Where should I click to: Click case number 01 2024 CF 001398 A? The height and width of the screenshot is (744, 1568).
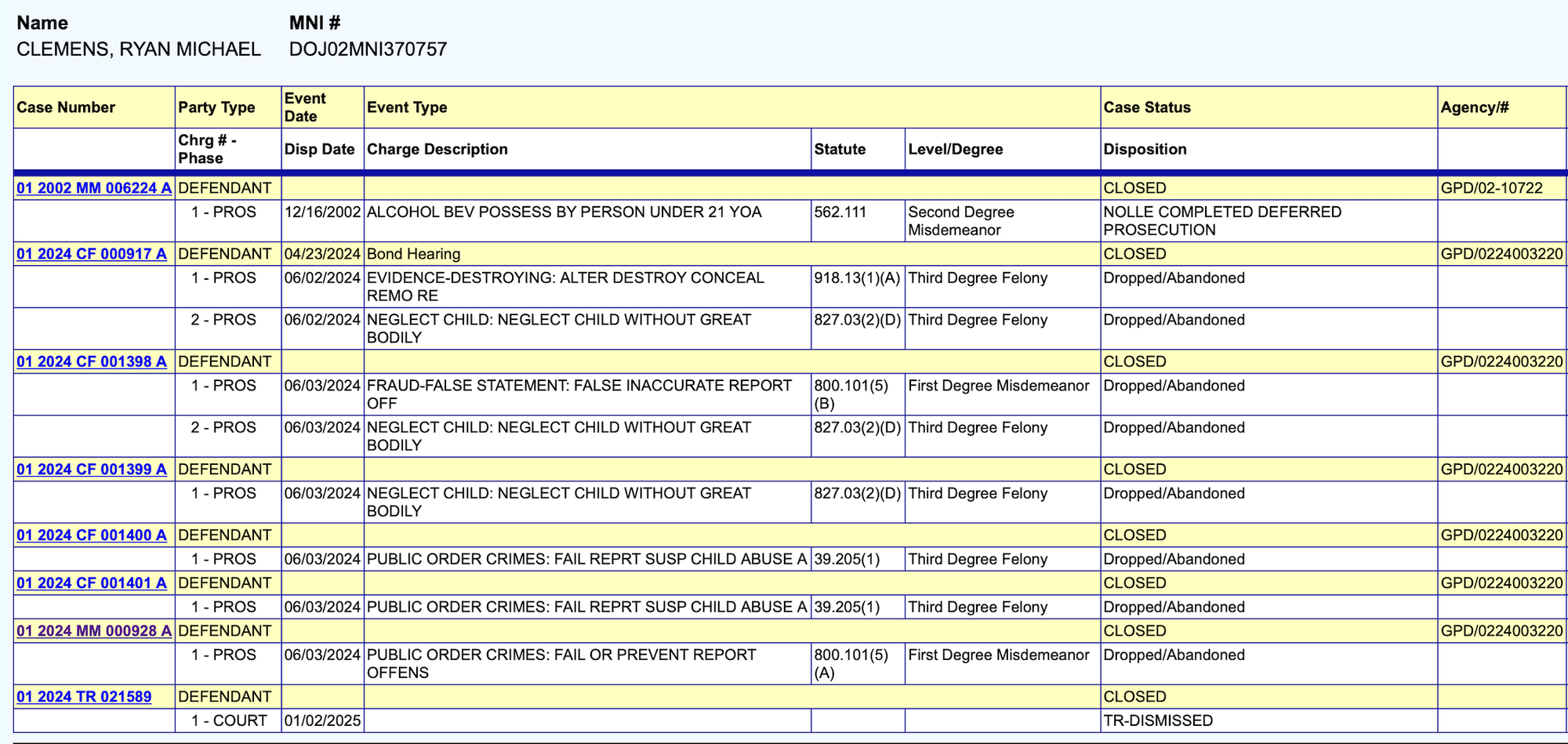tap(91, 361)
